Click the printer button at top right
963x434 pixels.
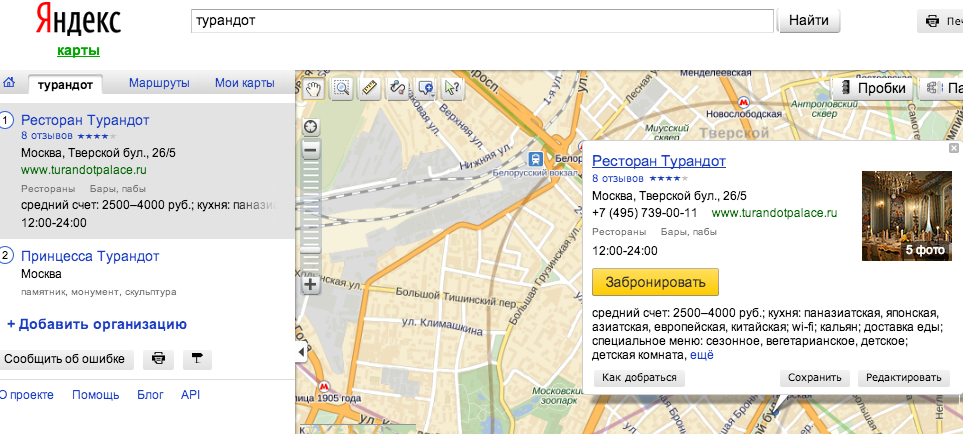[940, 21]
